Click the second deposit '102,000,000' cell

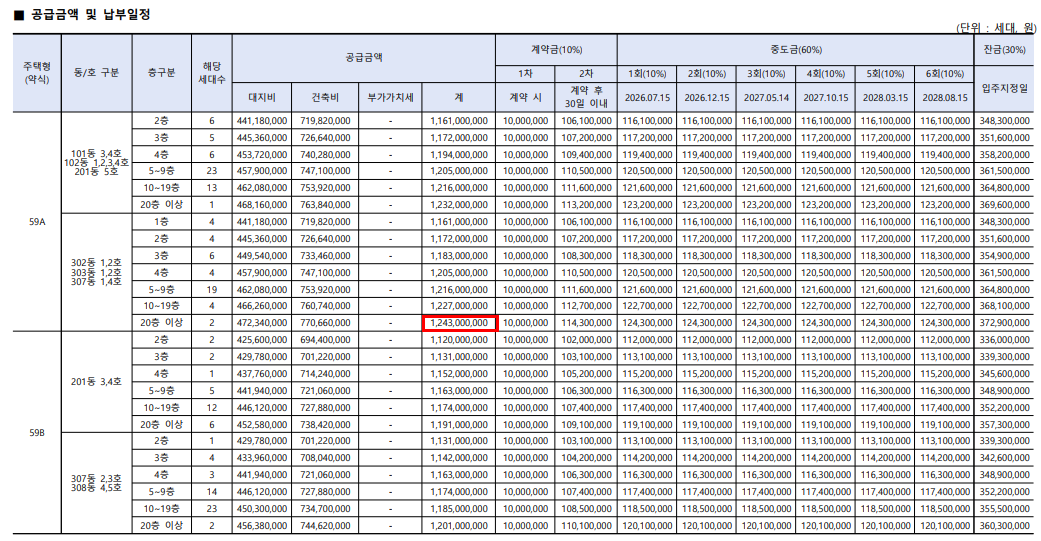pyautogui.click(x=586, y=340)
